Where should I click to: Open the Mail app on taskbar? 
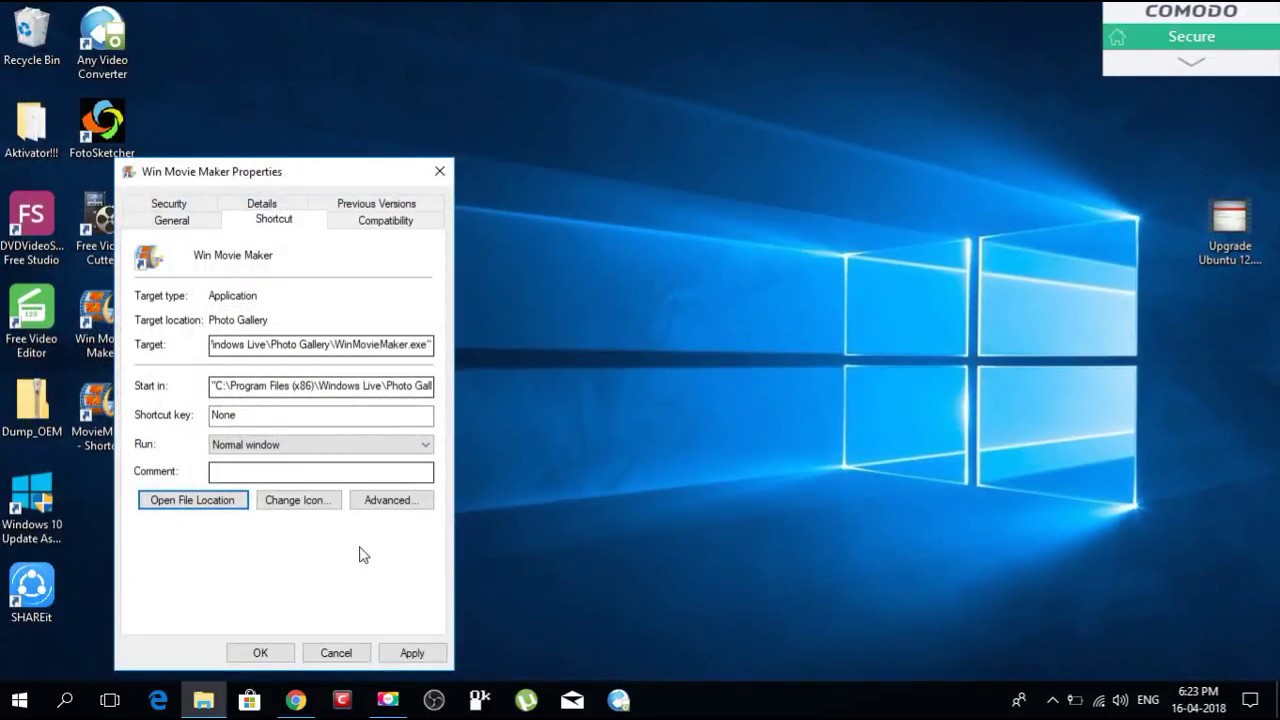point(572,700)
